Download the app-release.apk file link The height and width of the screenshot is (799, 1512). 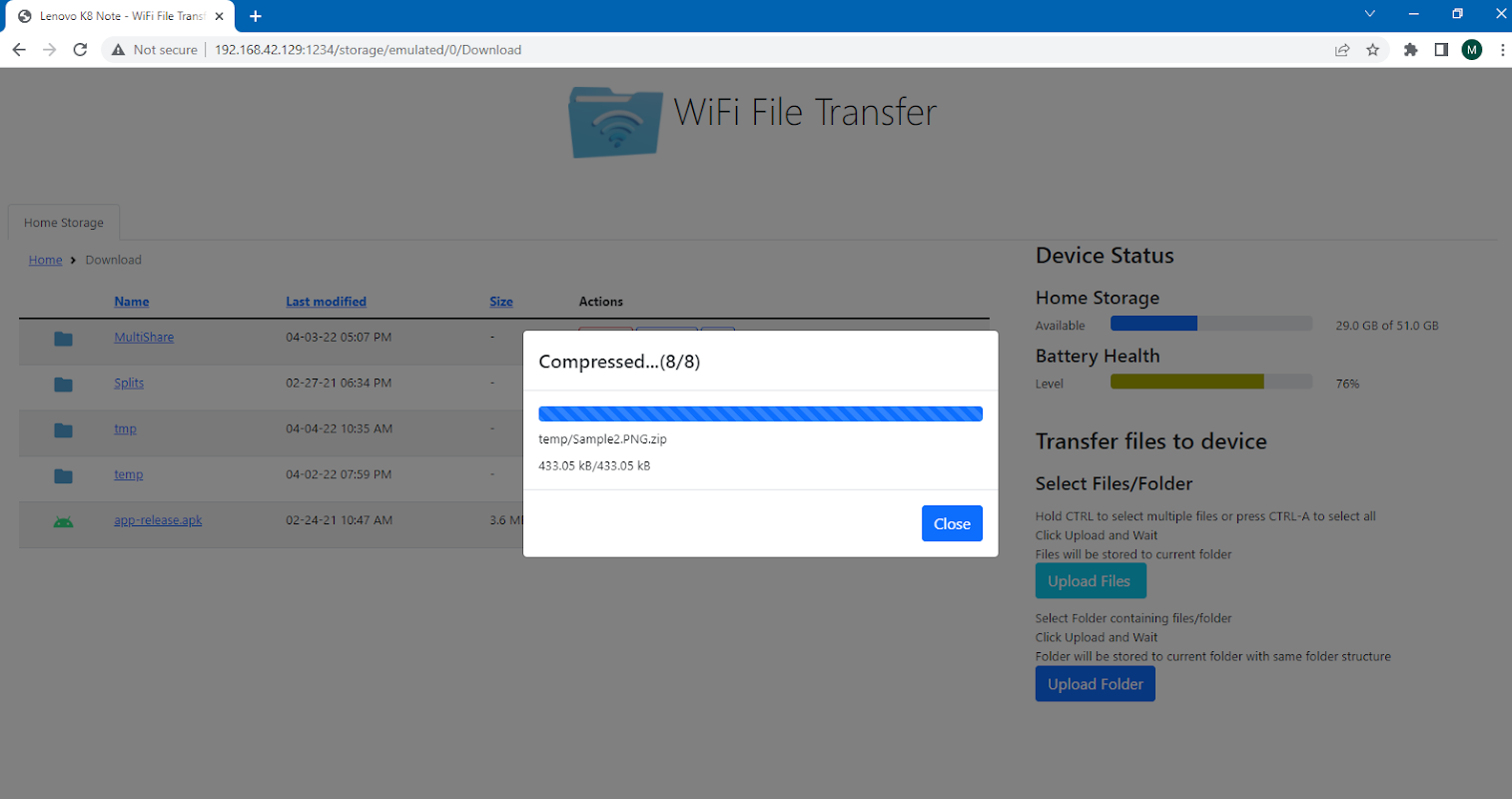pyautogui.click(x=158, y=520)
